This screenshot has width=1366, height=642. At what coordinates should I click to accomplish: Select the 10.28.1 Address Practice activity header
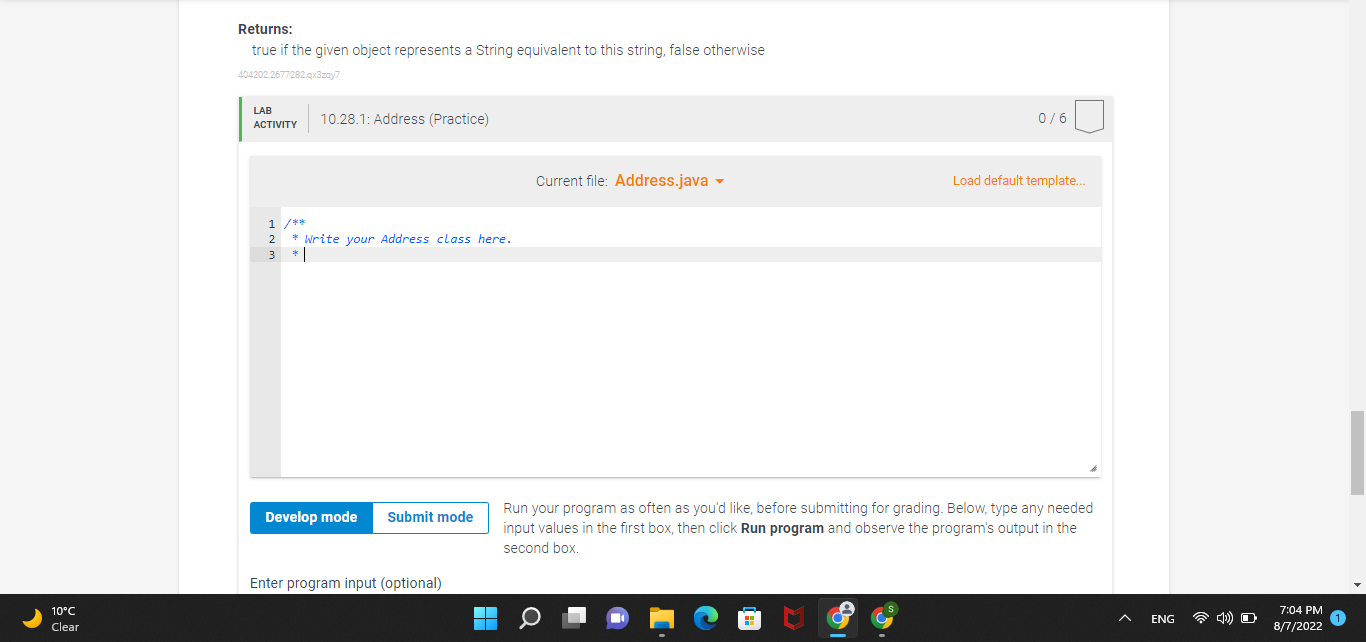pyautogui.click(x=404, y=118)
